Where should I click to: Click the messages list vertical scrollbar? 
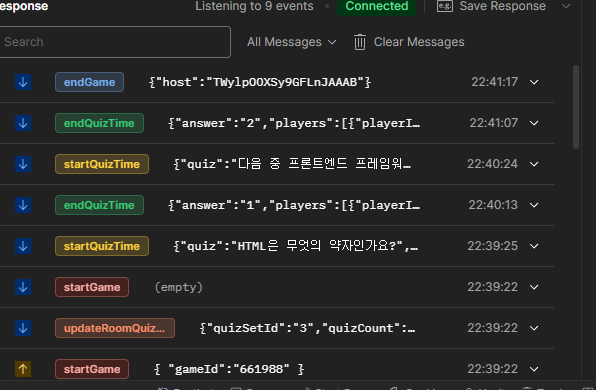coord(576,107)
